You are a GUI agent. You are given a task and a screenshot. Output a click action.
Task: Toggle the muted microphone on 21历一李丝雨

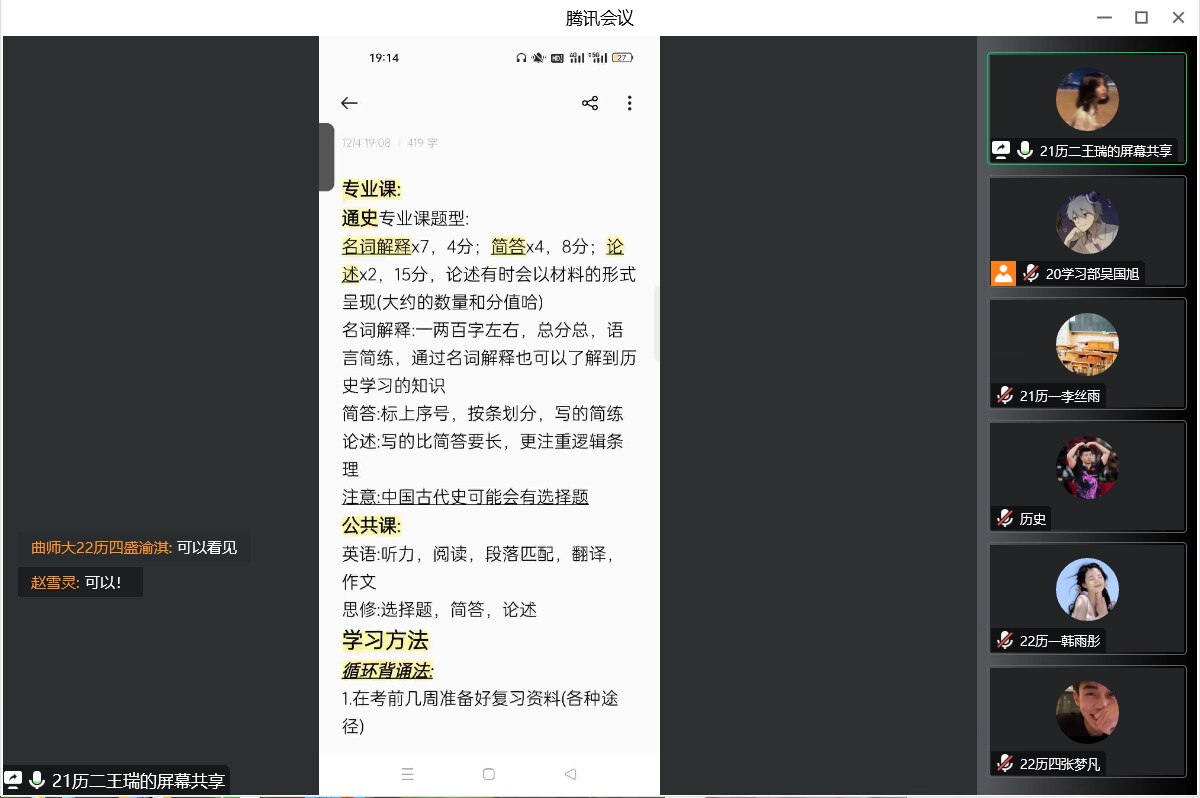pos(1005,396)
